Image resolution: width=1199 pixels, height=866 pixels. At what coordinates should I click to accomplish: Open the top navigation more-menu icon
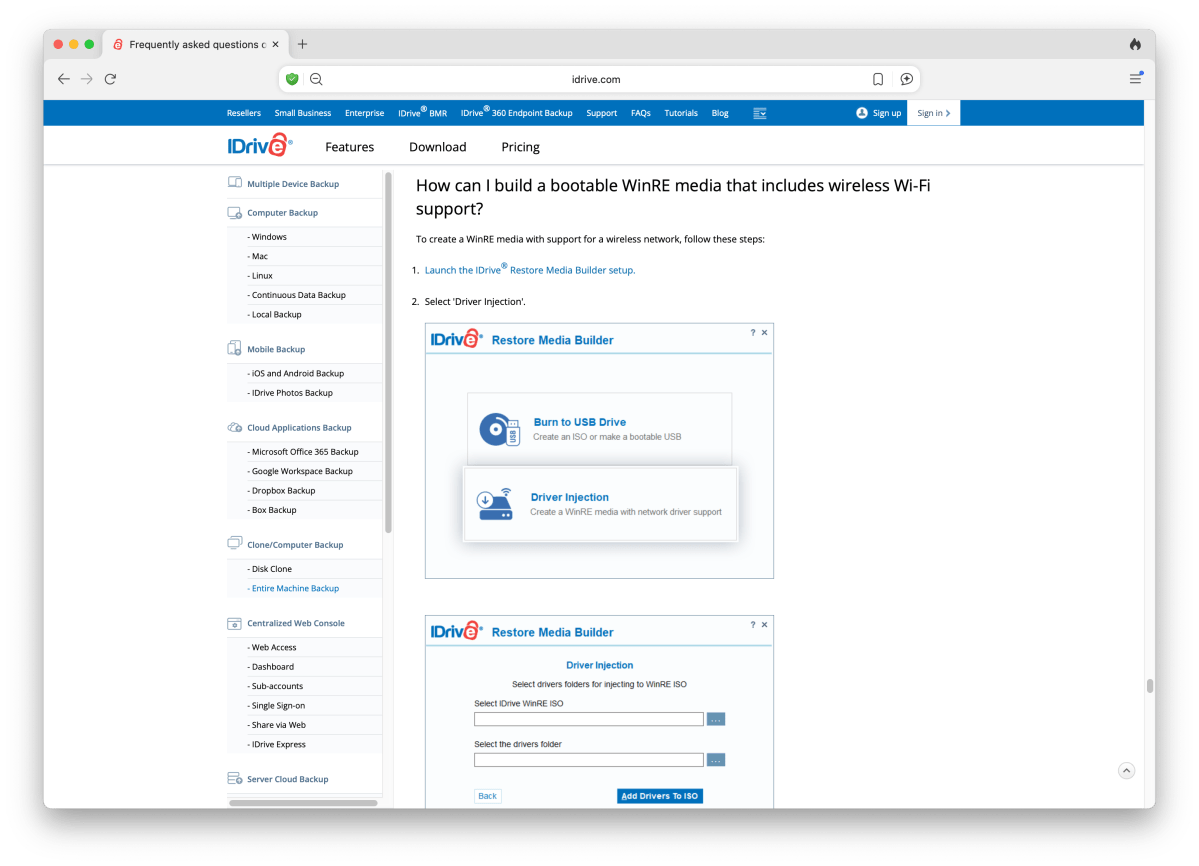(x=759, y=113)
